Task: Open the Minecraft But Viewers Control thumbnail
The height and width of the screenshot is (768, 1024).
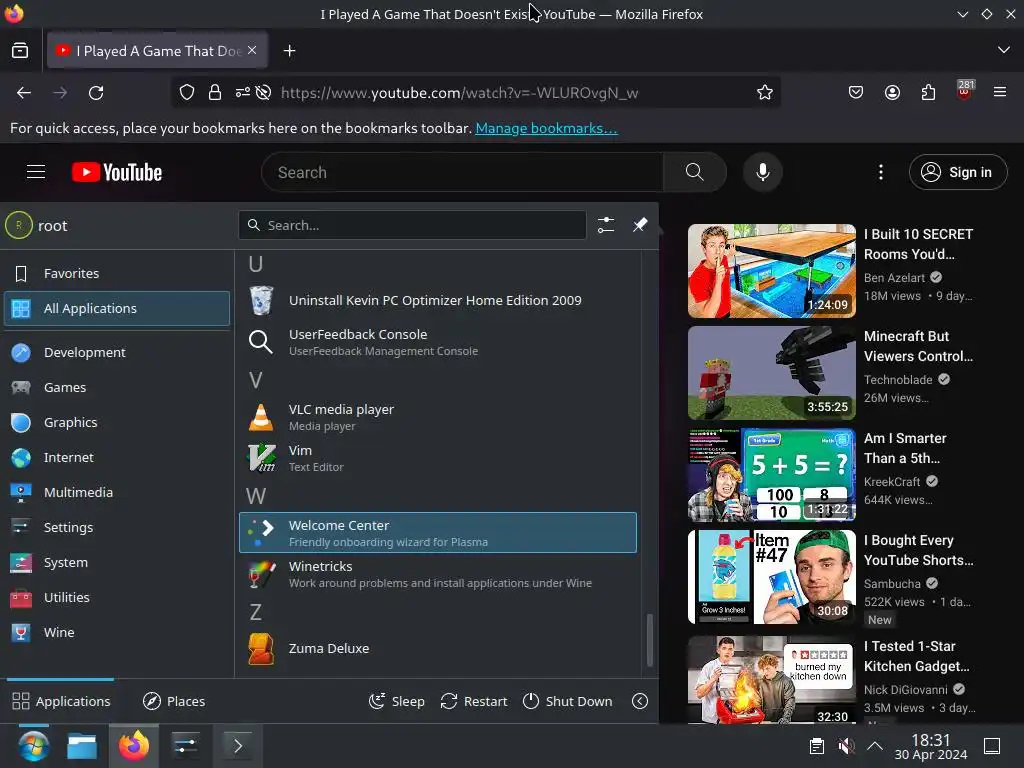Action: coord(771,373)
